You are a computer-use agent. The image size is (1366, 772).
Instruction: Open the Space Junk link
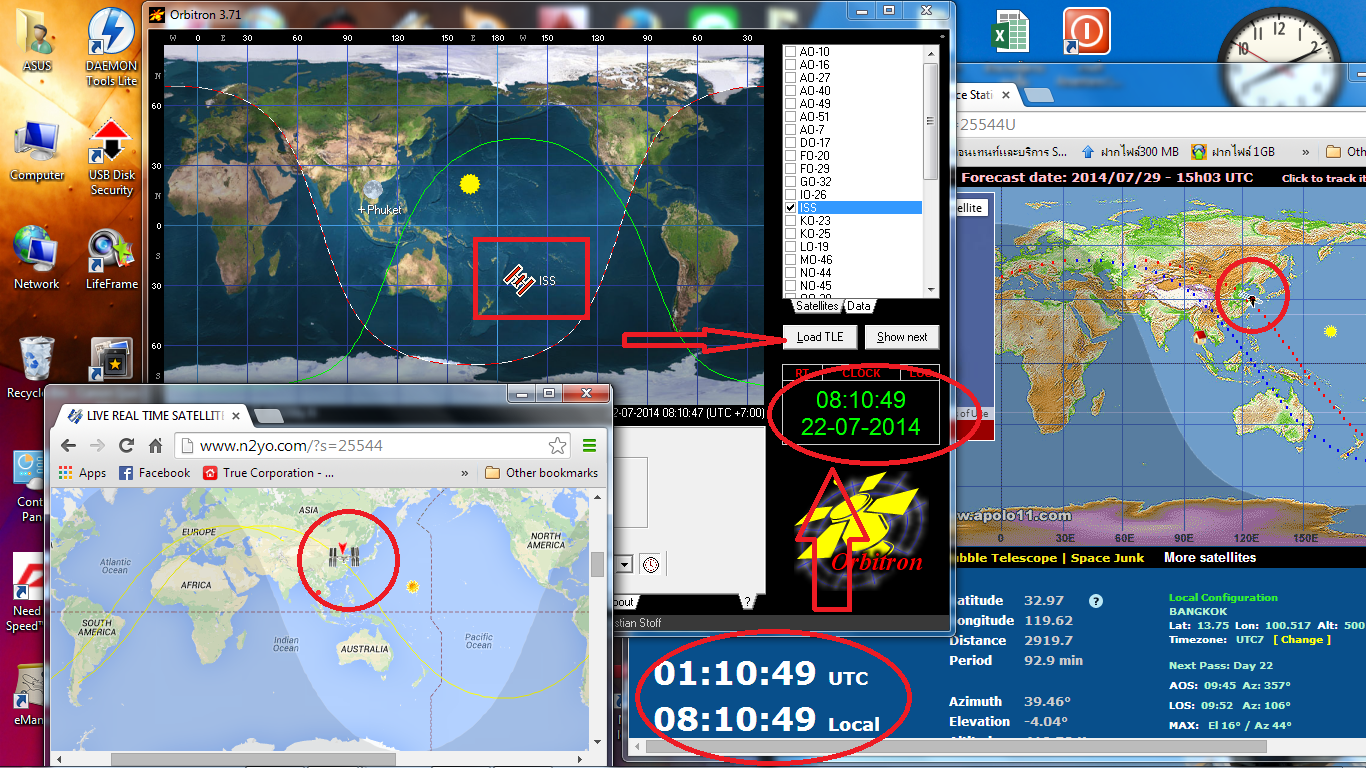[x=1107, y=558]
